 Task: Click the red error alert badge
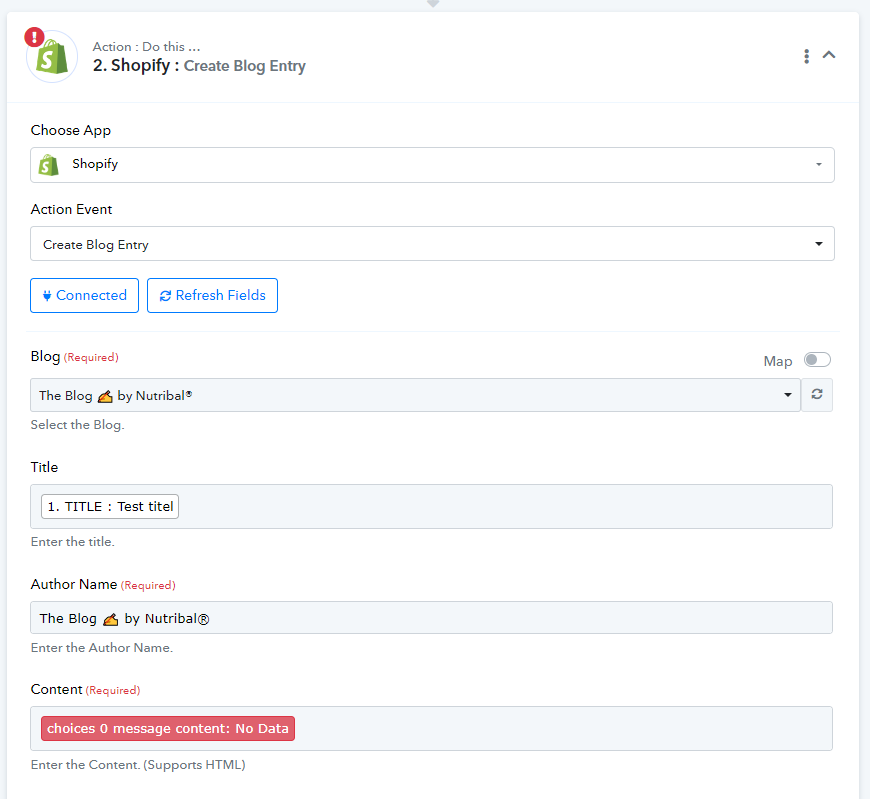click(34, 37)
